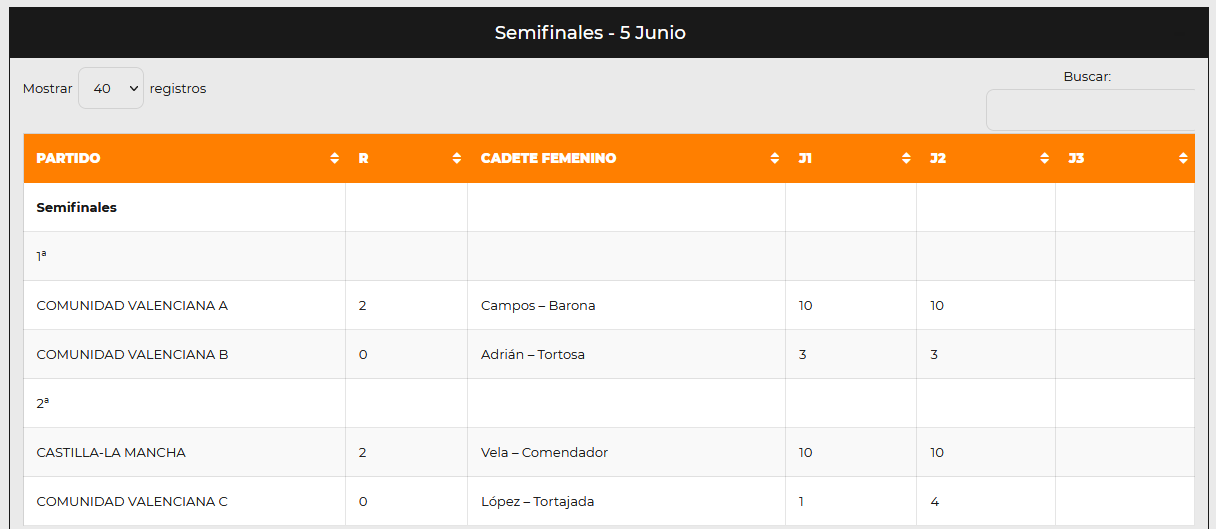Sort by PARTIDO header label
The width and height of the screenshot is (1216, 529).
point(68,158)
